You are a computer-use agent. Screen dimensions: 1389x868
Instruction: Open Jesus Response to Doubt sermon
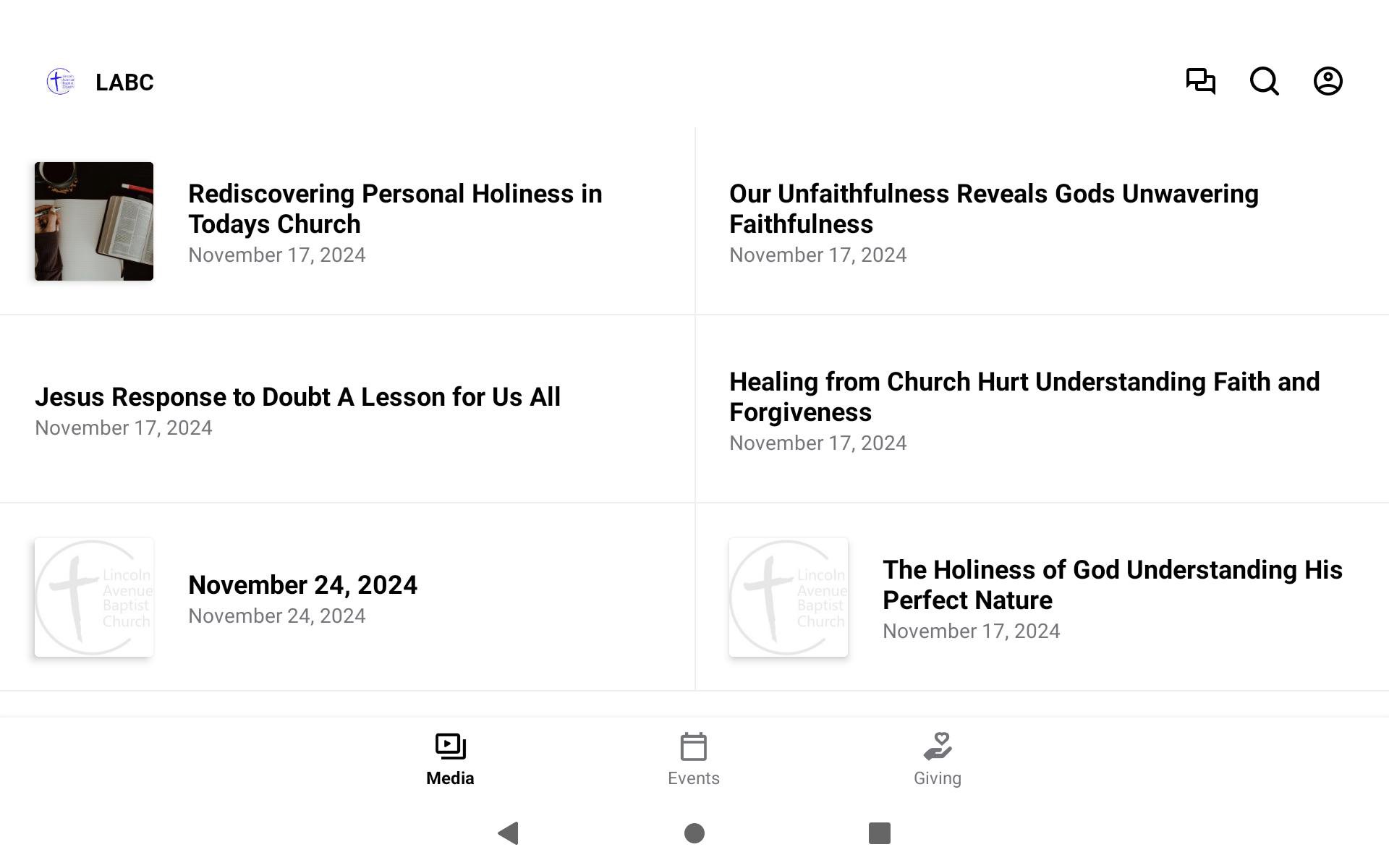click(x=297, y=397)
